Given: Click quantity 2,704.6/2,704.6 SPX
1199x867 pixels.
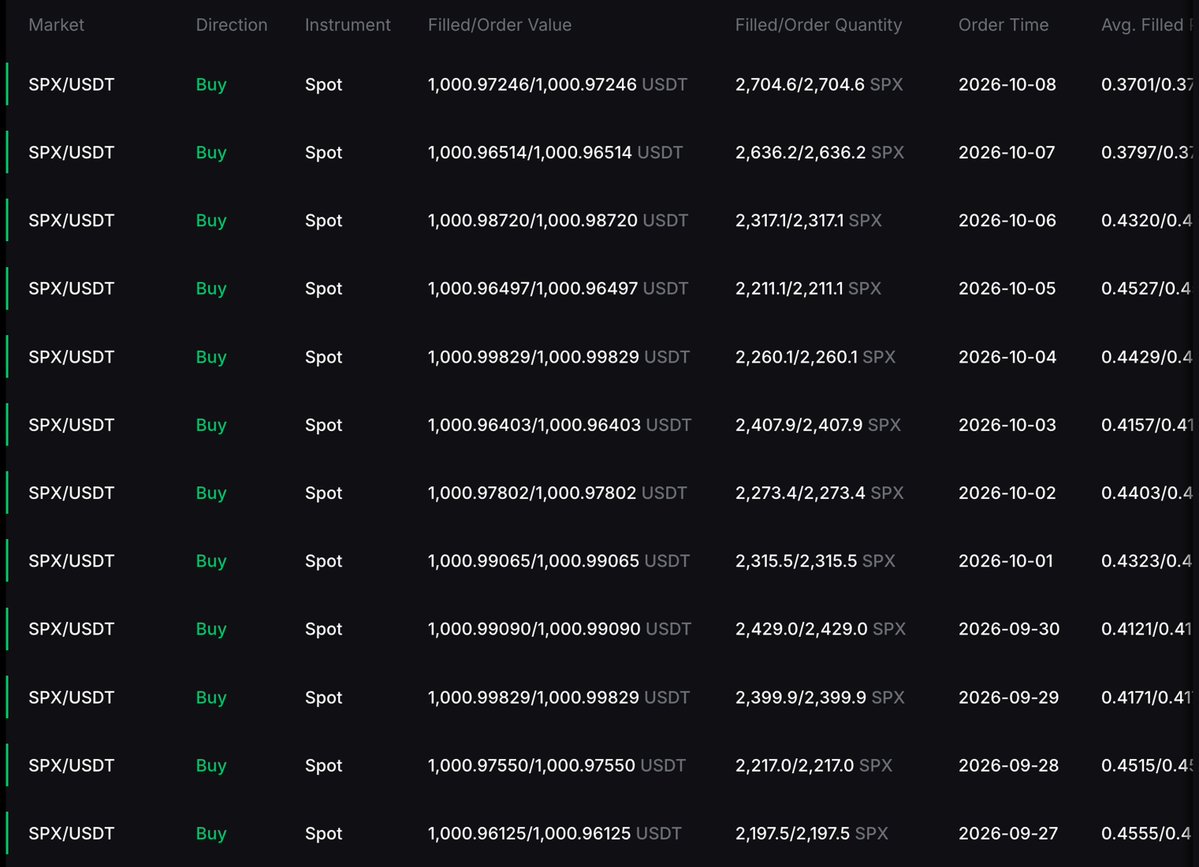Looking at the screenshot, I should [x=819, y=85].
